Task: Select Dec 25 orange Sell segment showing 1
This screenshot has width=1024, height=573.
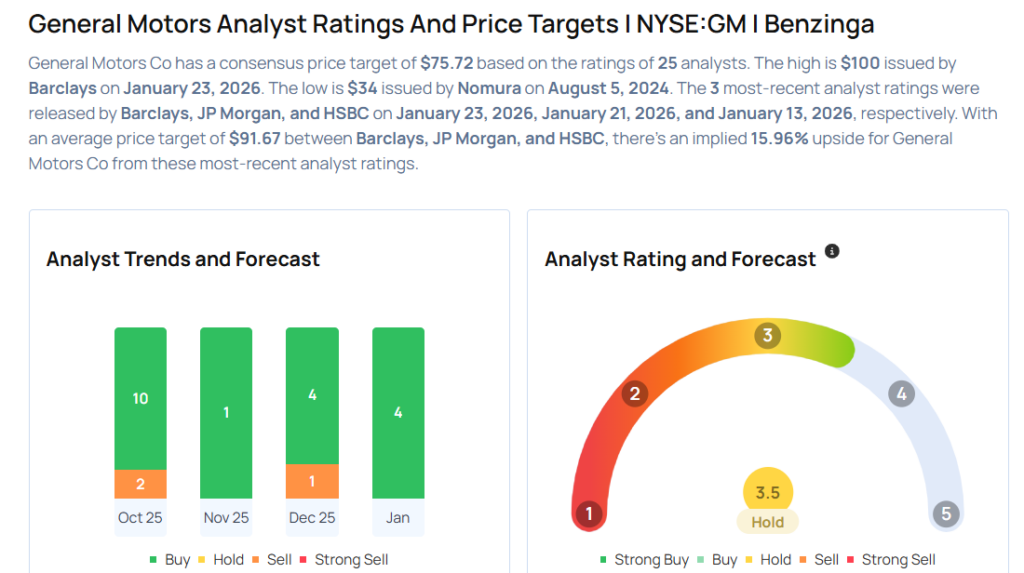Action: (312, 481)
